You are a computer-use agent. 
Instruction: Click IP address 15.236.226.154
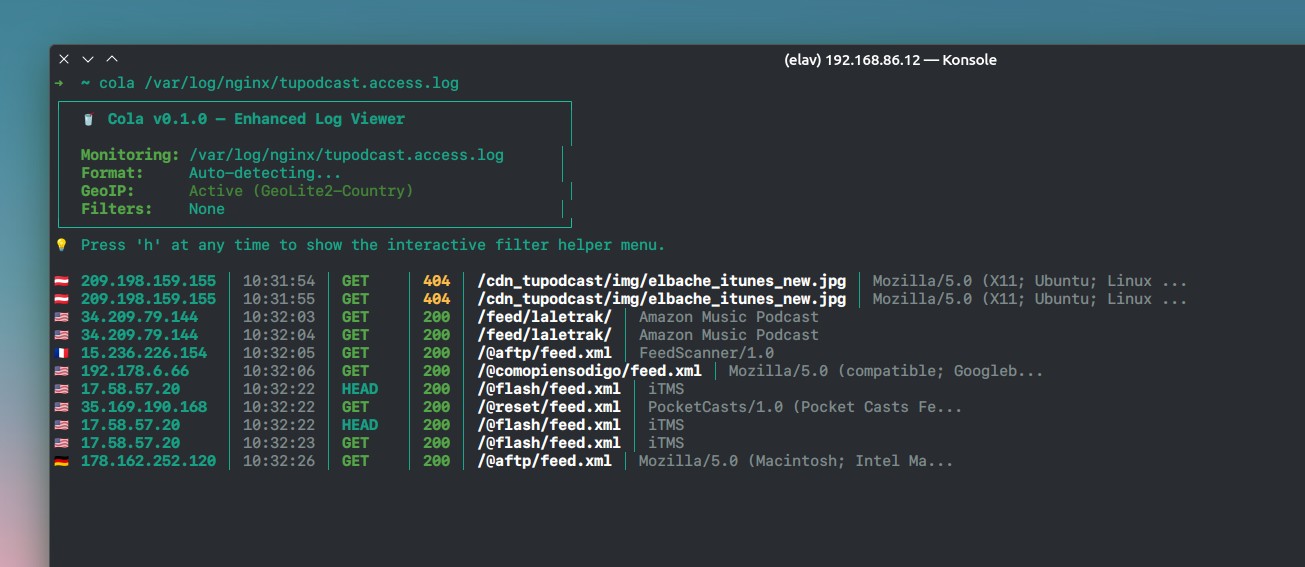click(x=144, y=353)
